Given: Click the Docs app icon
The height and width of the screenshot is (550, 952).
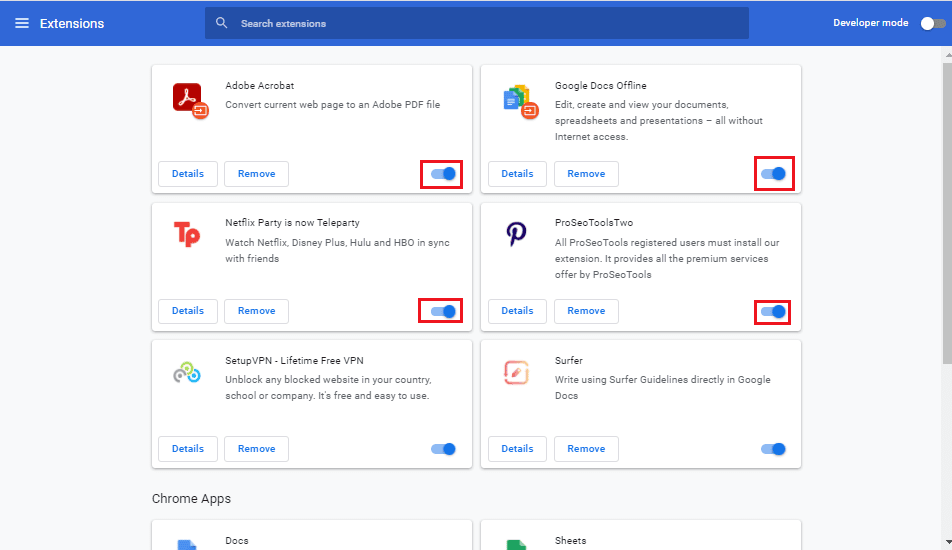Looking at the screenshot, I should click(x=187, y=545).
